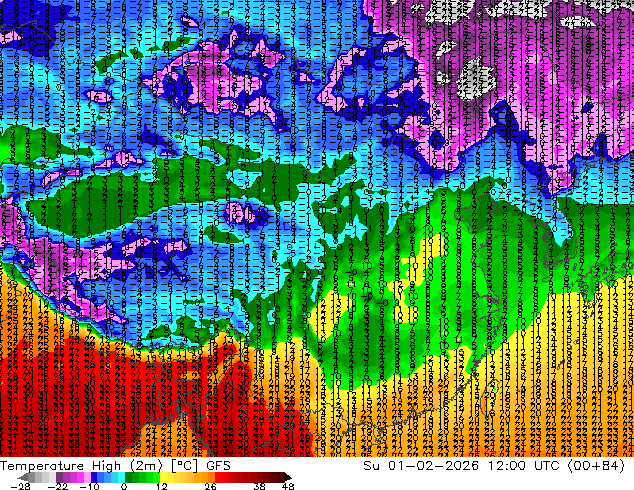
Task: Click the gray segment of the legend color bar
Action: point(38,477)
